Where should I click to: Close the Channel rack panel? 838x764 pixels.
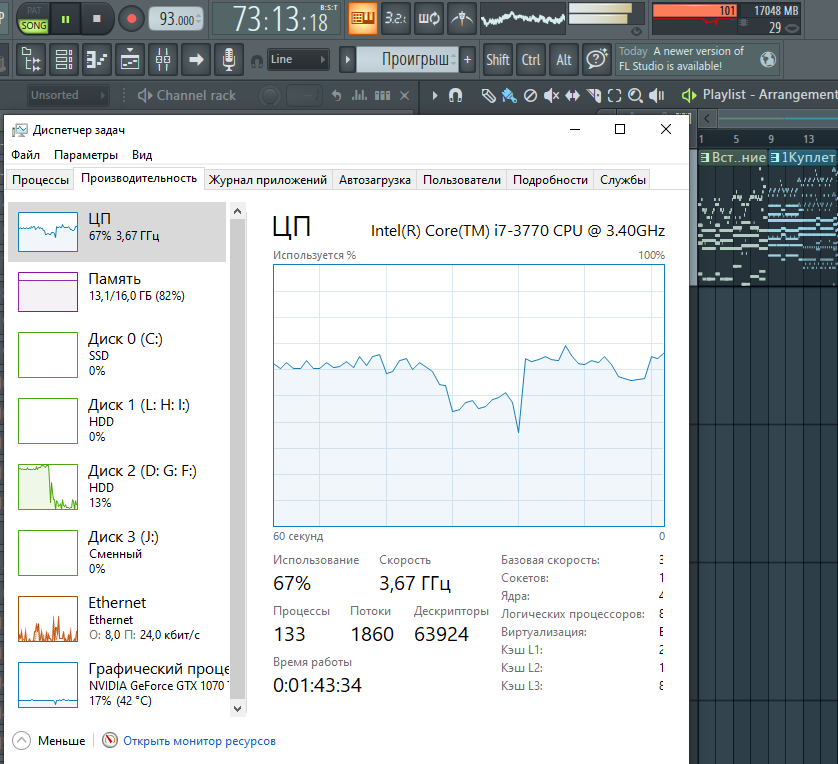click(405, 96)
